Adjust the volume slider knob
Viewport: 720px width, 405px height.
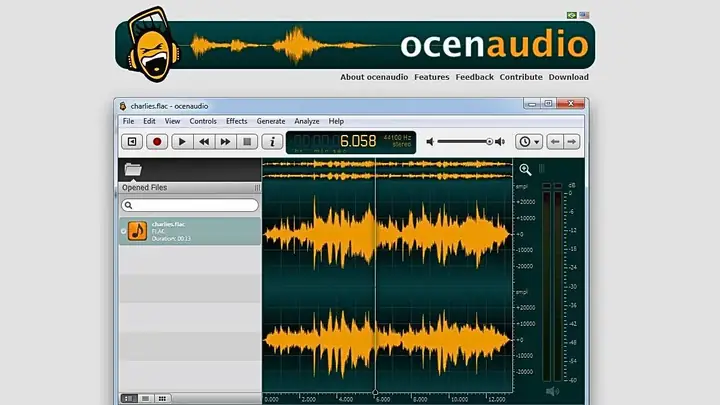(489, 141)
